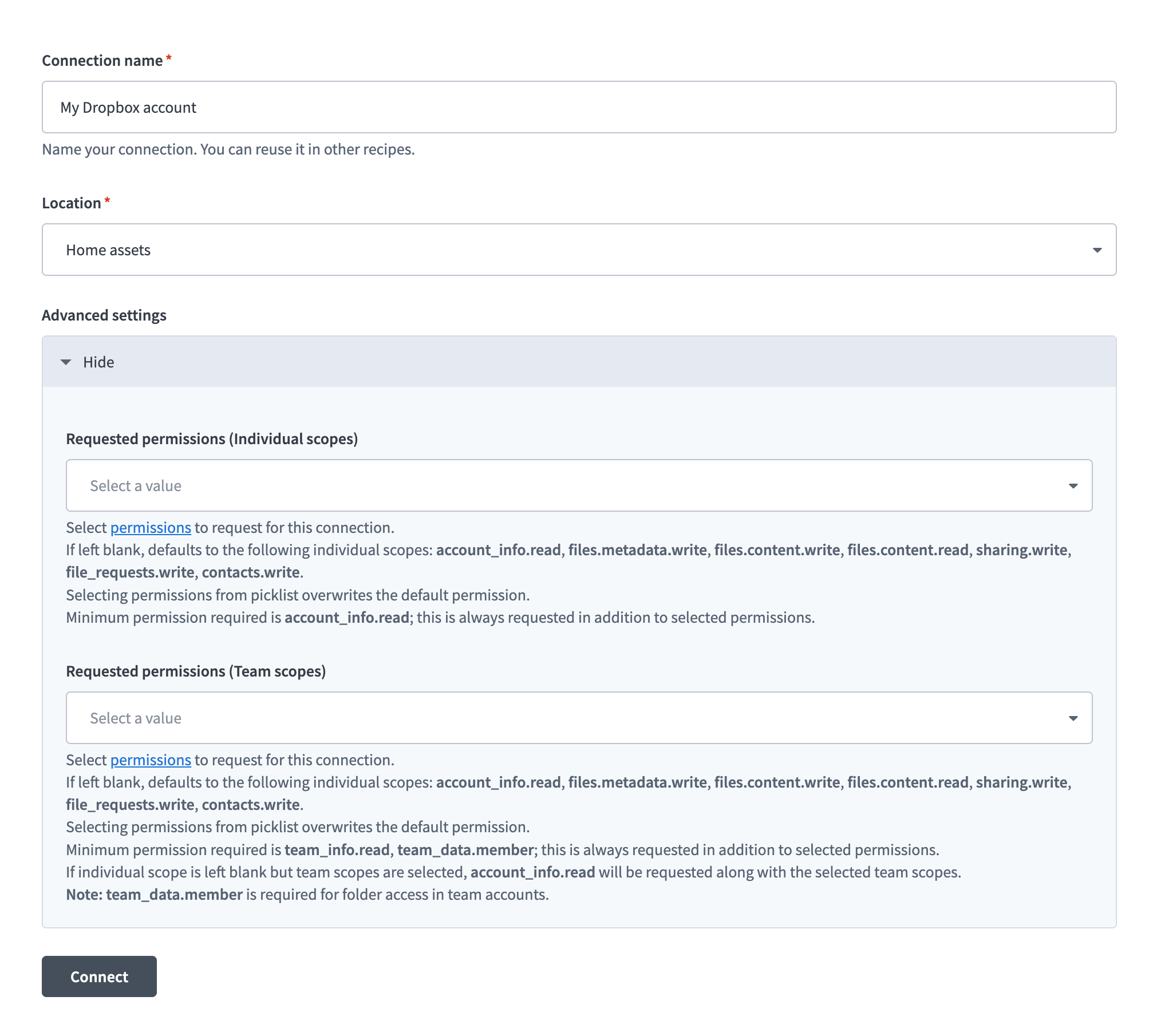Click the team scopes dropdown chevron
1157x1036 pixels.
click(1073, 718)
